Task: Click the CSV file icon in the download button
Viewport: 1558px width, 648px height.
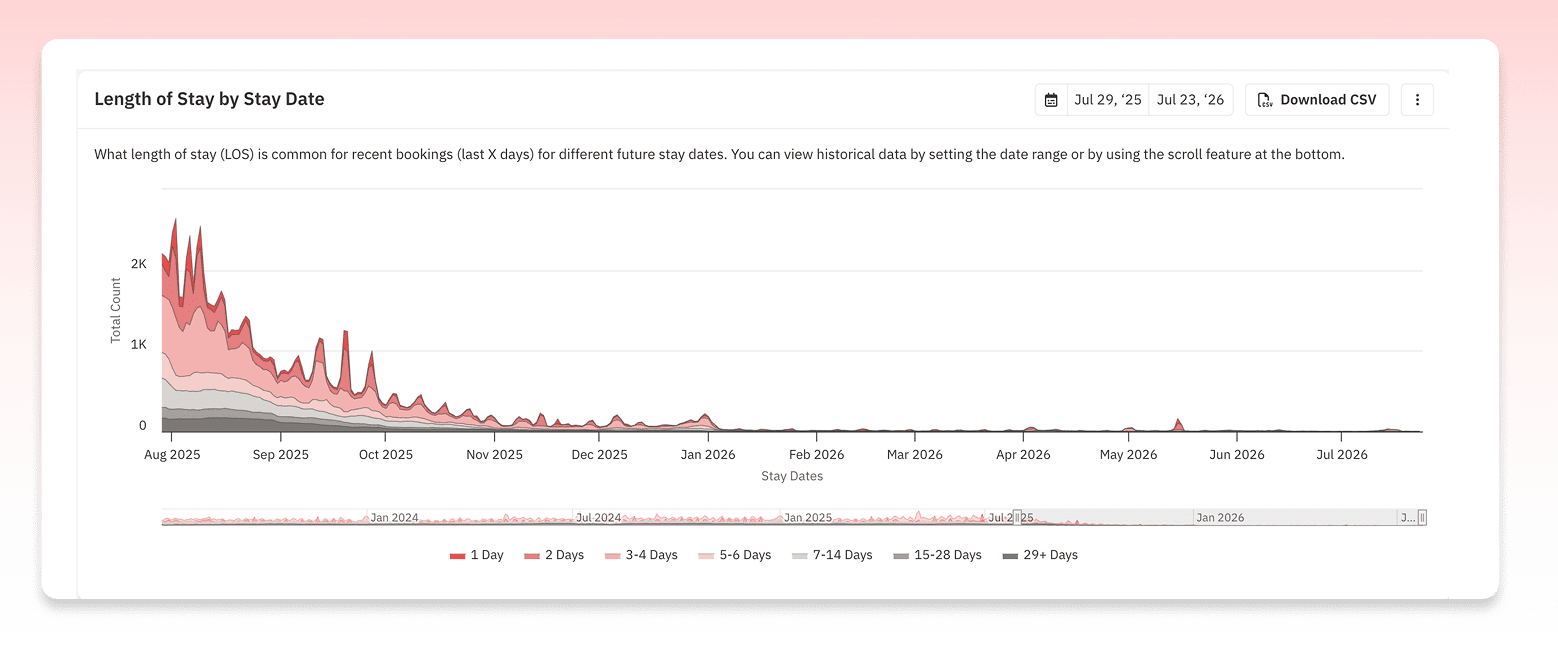Action: point(1265,100)
